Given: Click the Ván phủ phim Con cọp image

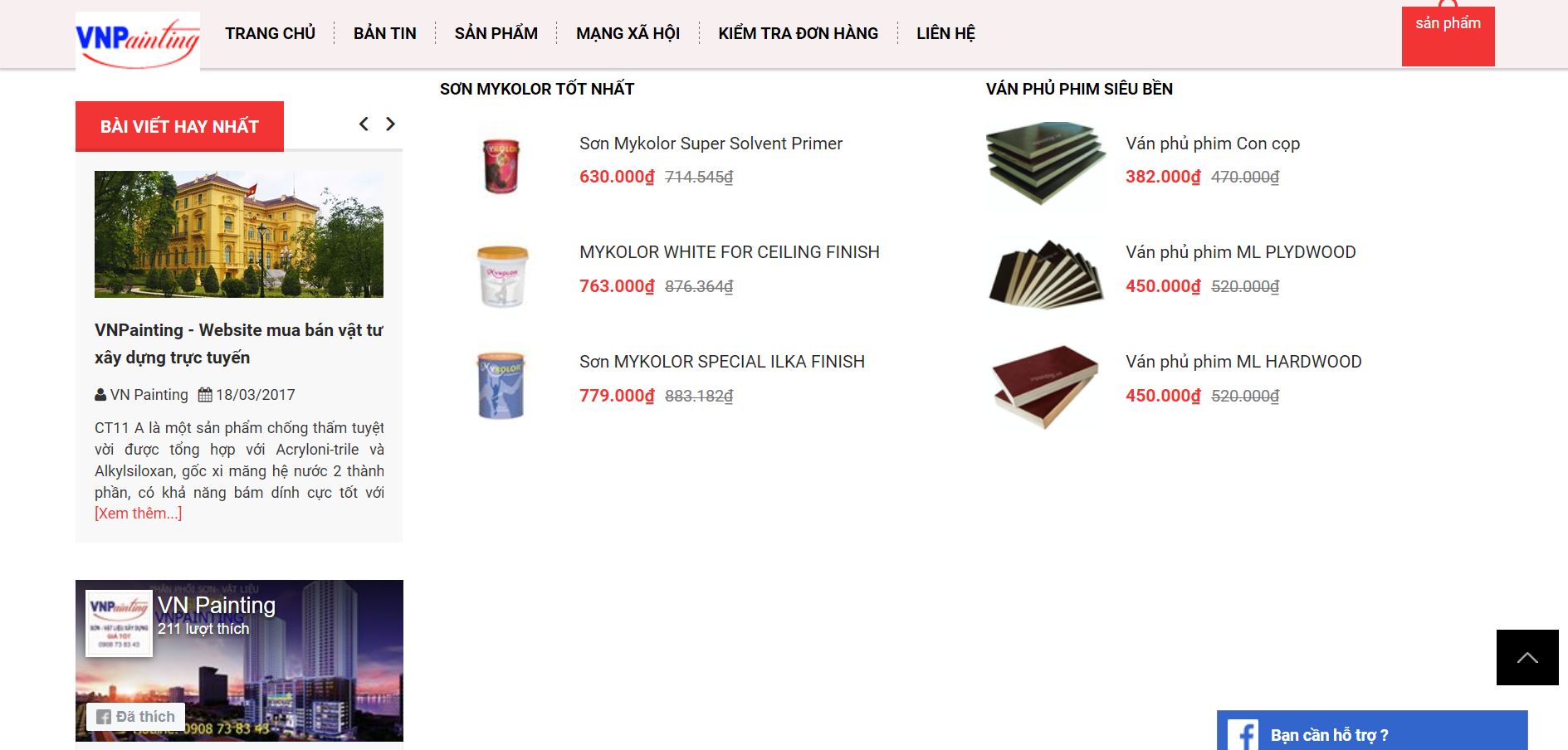Looking at the screenshot, I should pos(1046,164).
